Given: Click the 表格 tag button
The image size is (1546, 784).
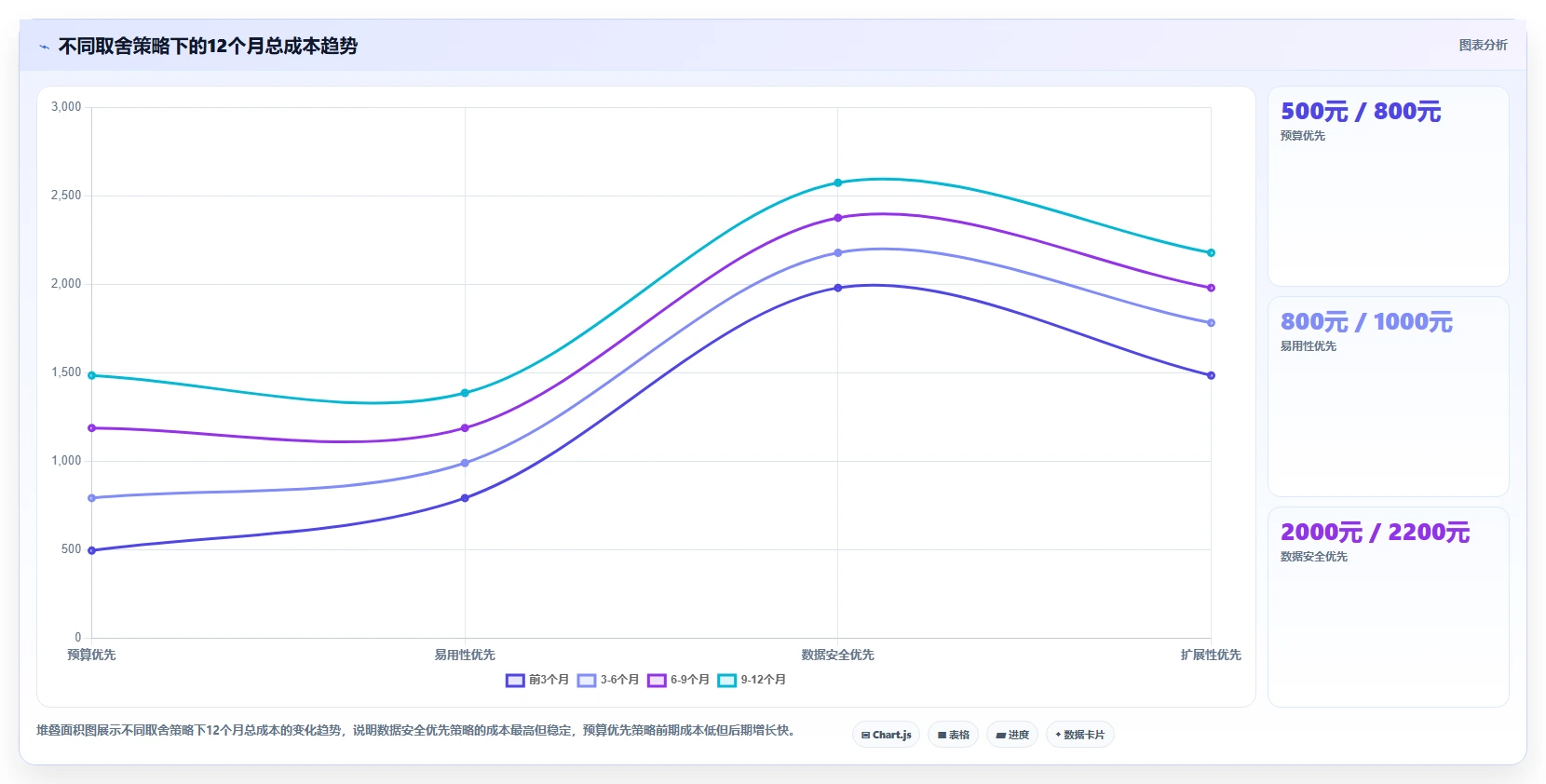Looking at the screenshot, I should tap(953, 735).
